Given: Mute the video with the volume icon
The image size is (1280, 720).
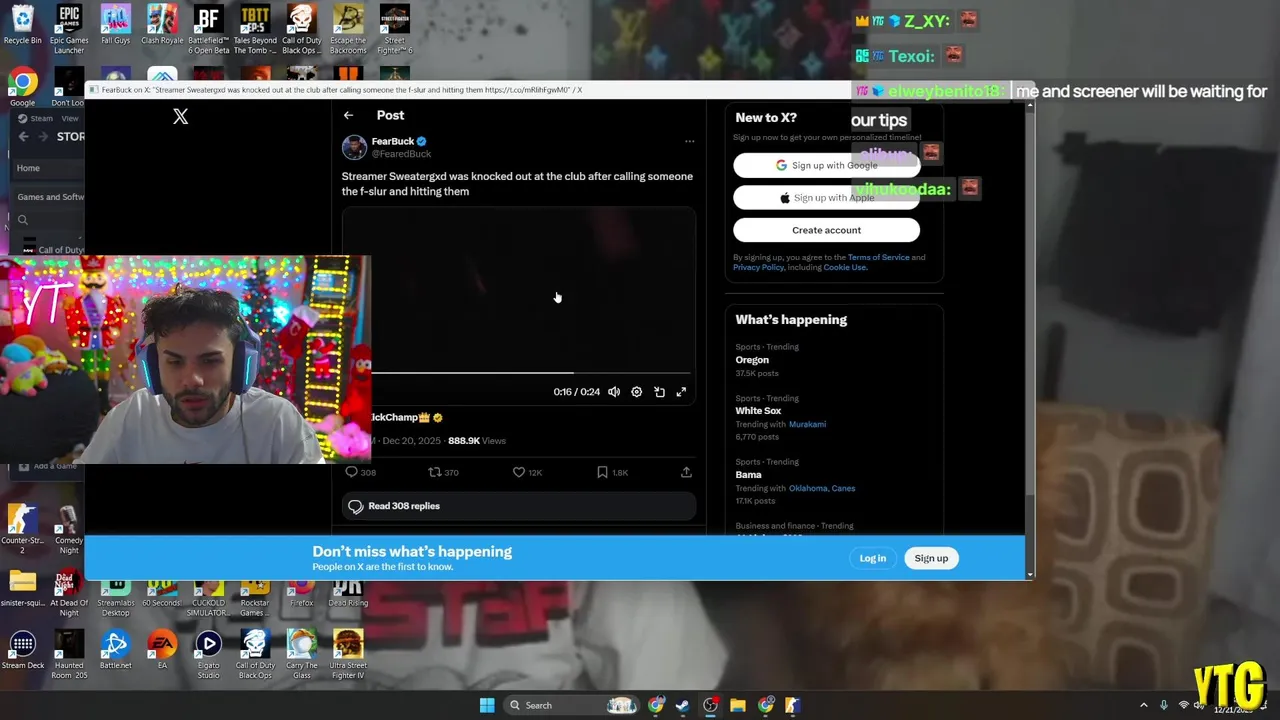Looking at the screenshot, I should coord(614,392).
